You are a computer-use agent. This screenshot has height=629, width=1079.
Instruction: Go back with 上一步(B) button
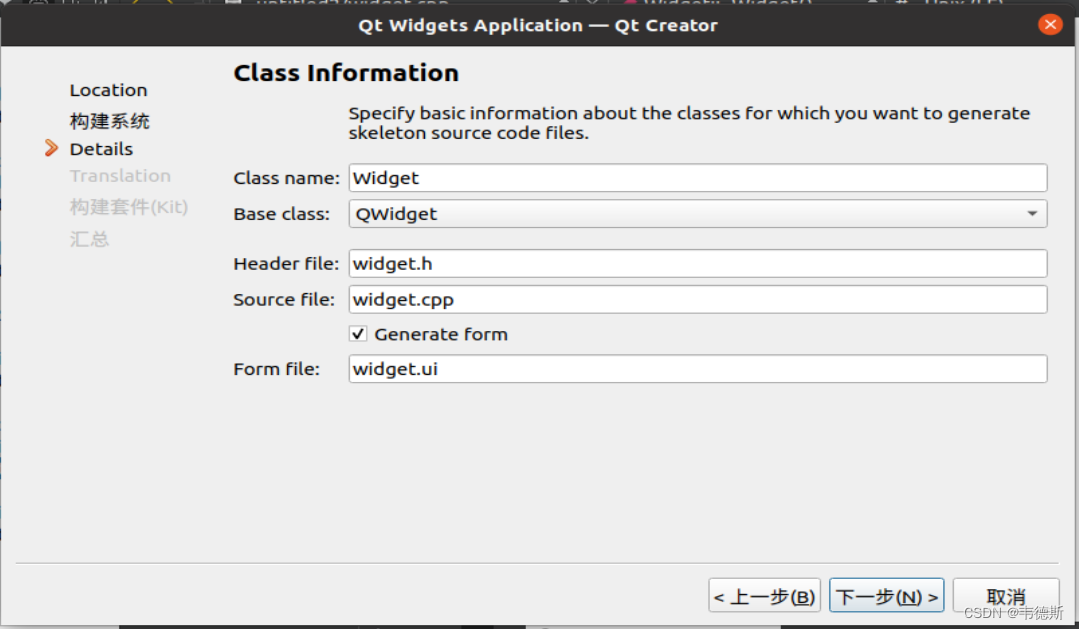(765, 596)
